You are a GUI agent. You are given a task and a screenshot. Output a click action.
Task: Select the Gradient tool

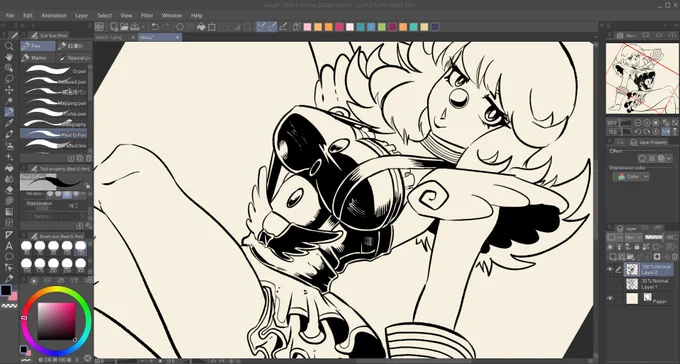click(9, 212)
